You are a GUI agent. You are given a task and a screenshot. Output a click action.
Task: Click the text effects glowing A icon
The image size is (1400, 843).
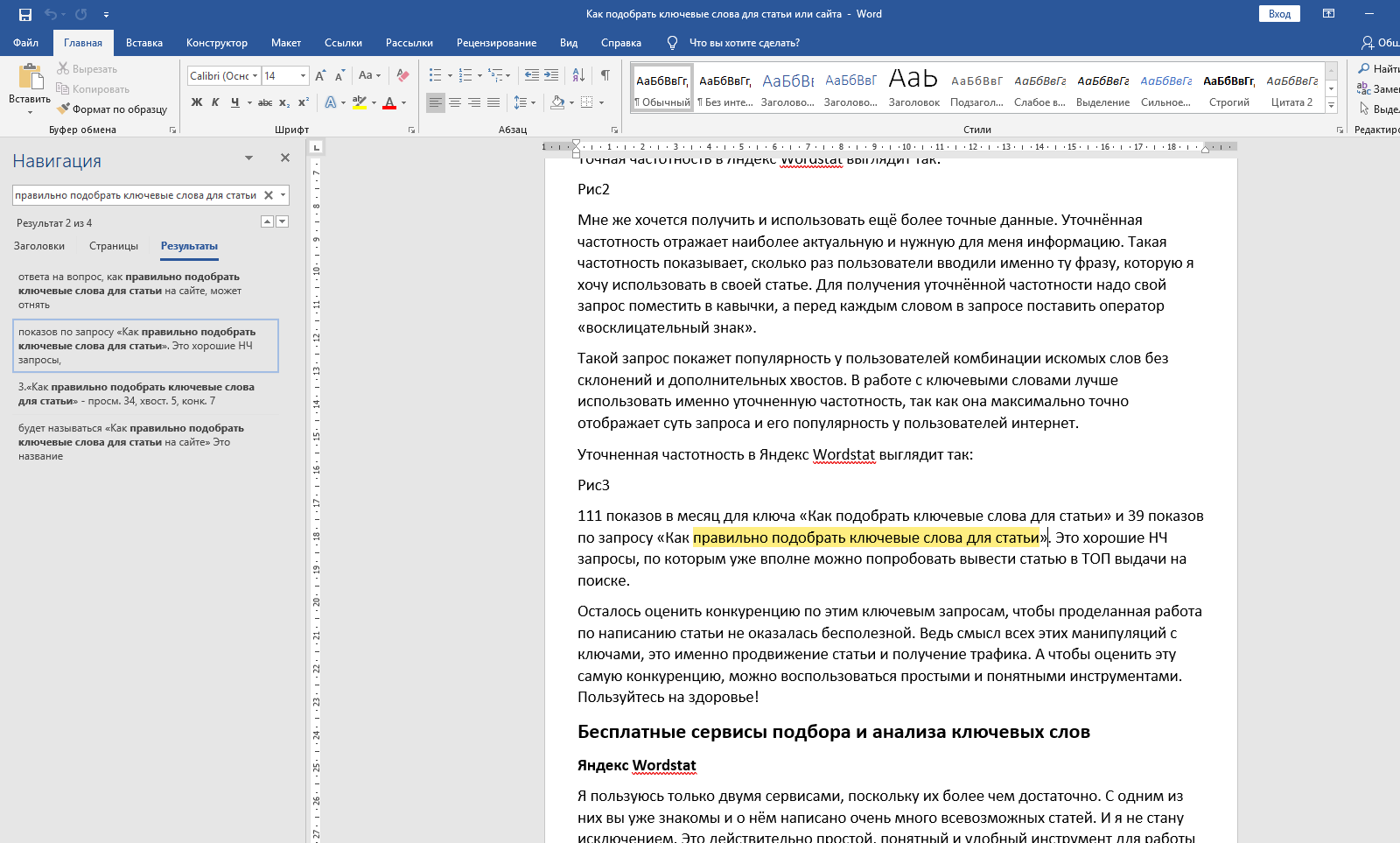tap(331, 102)
